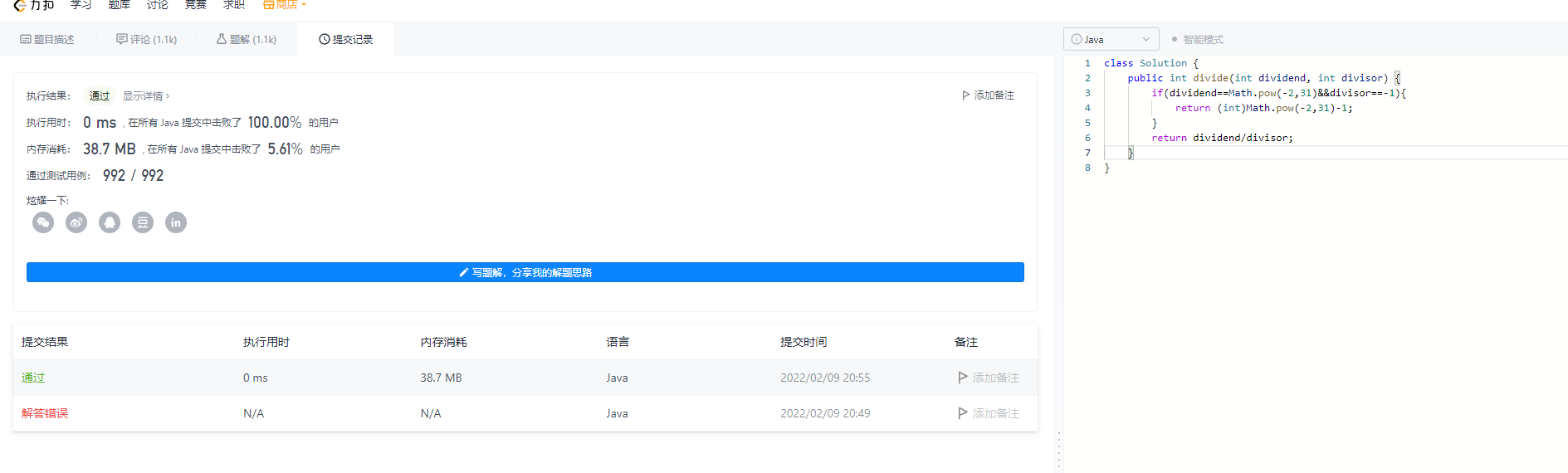Viewport: 1568px width, 473px height.
Task: Click the 38.7 MB memory cell
Action: tap(441, 378)
